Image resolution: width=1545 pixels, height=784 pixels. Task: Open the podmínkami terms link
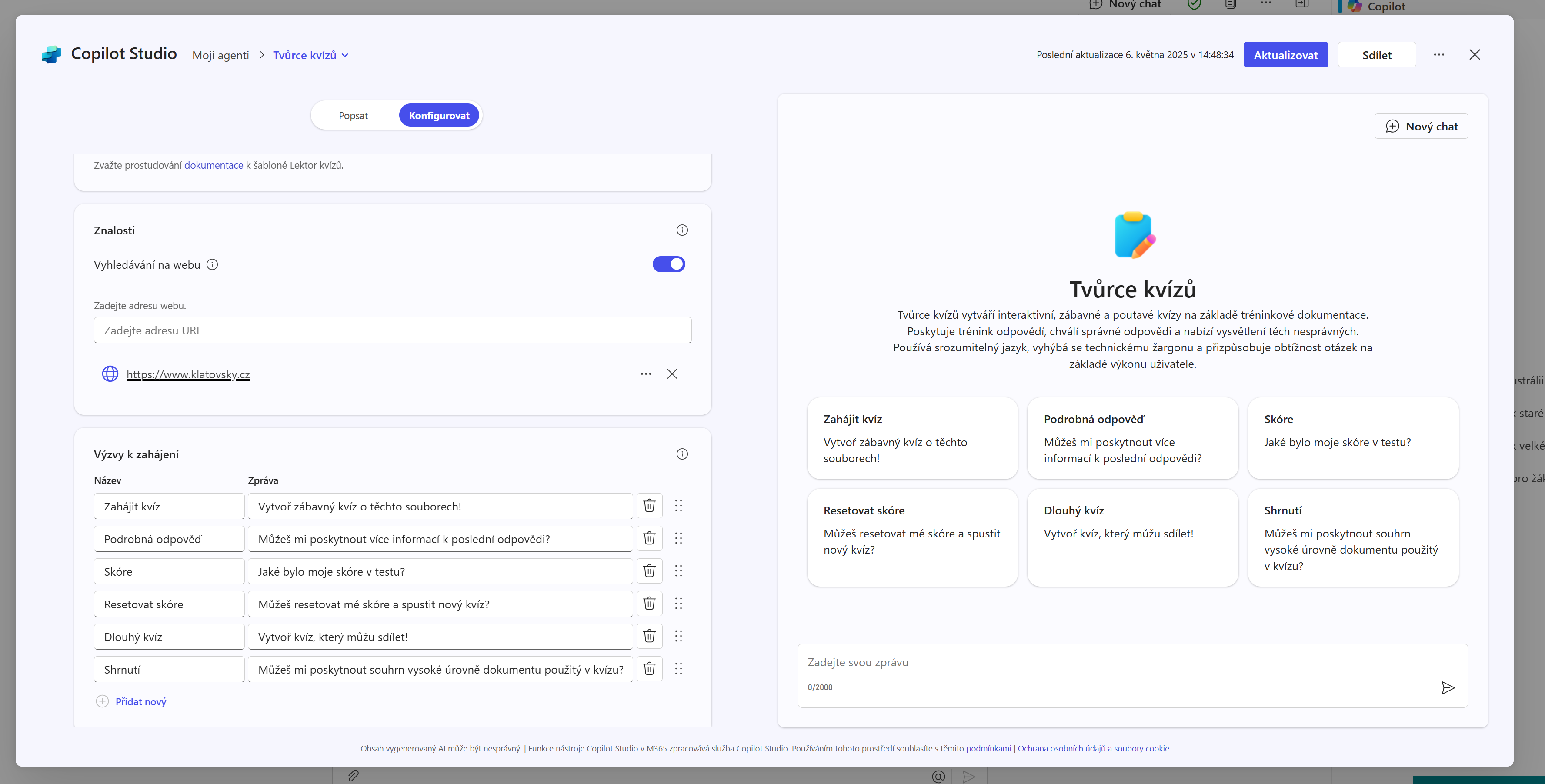pos(988,748)
